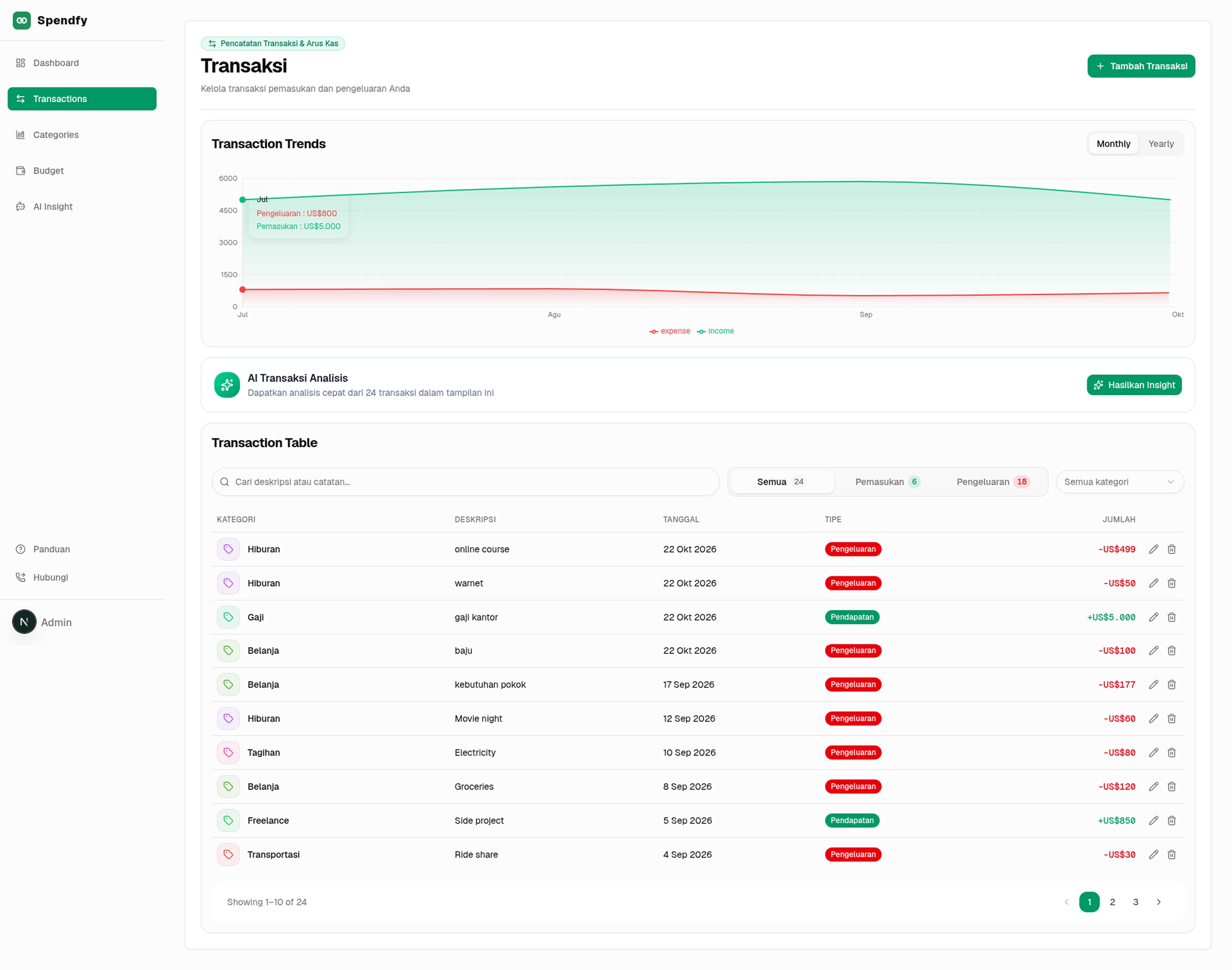Open Dashboard in the sidebar

tap(82, 63)
